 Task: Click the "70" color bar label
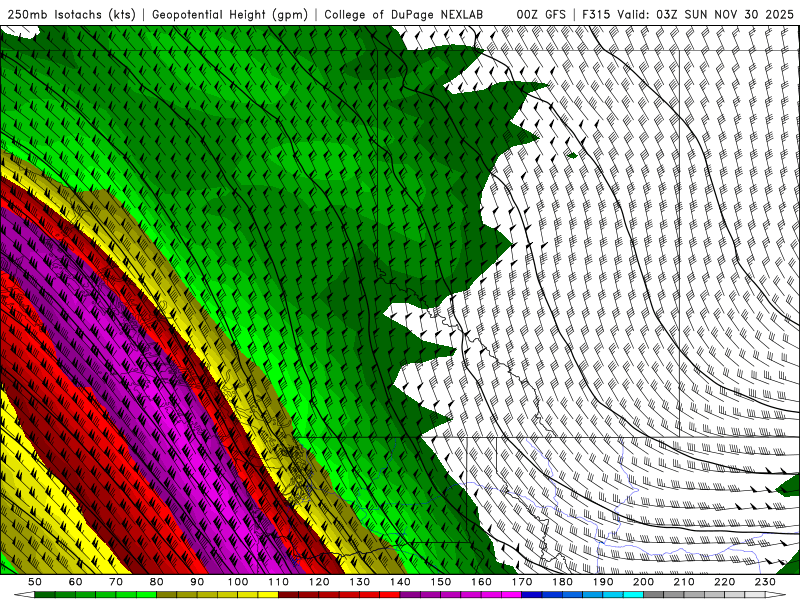(116, 582)
